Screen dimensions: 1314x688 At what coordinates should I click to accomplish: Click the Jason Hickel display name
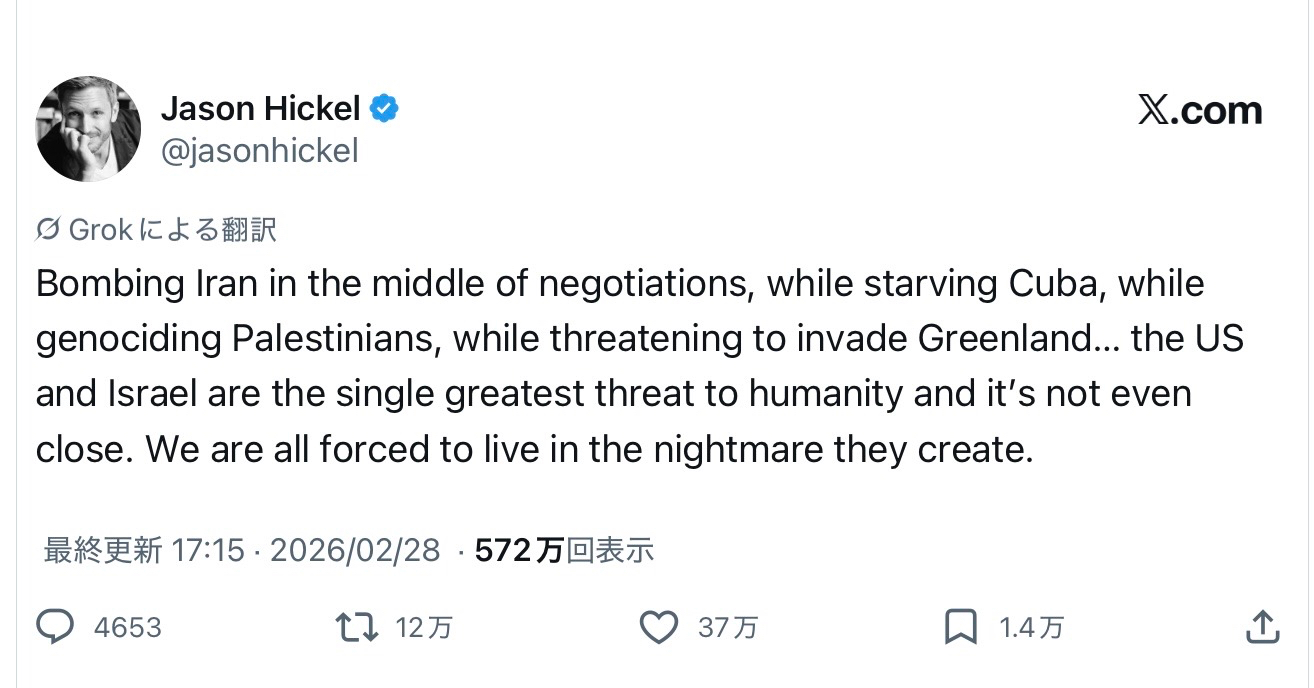coord(260,108)
